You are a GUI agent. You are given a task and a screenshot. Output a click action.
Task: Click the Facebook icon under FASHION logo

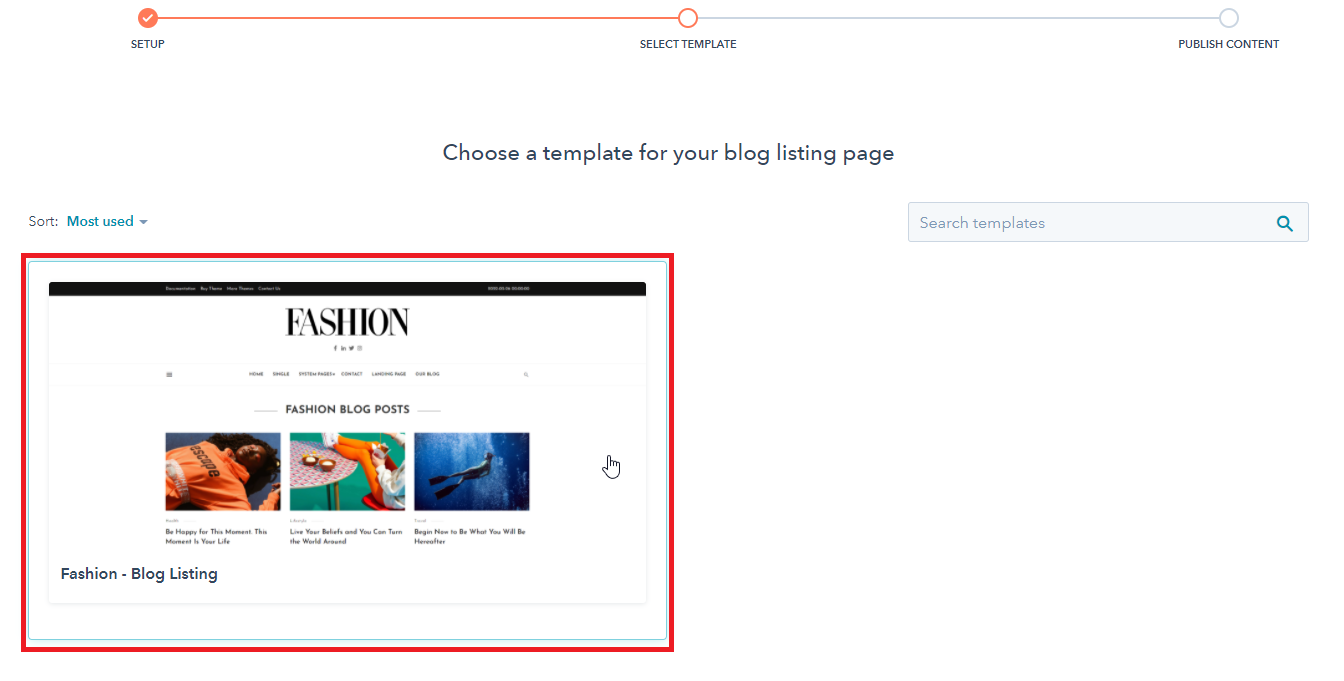tap(335, 348)
